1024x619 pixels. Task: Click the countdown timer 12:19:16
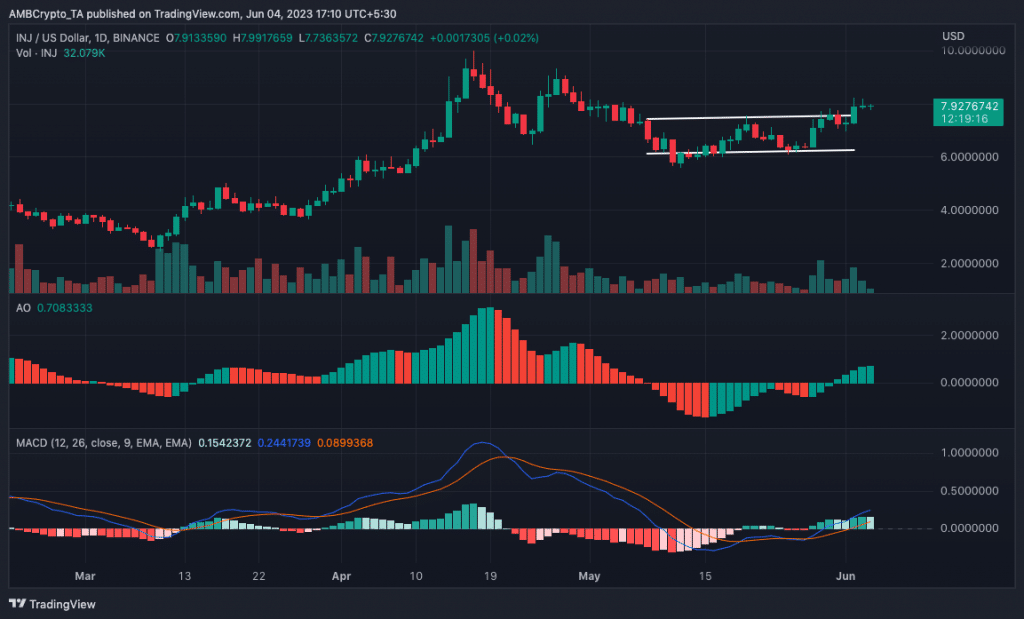965,119
